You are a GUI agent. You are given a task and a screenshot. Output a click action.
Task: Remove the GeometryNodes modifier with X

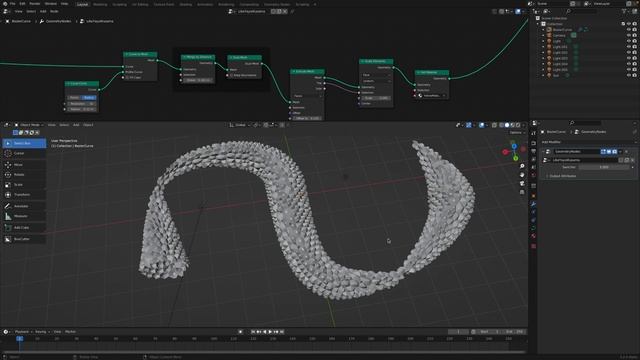[627, 151]
